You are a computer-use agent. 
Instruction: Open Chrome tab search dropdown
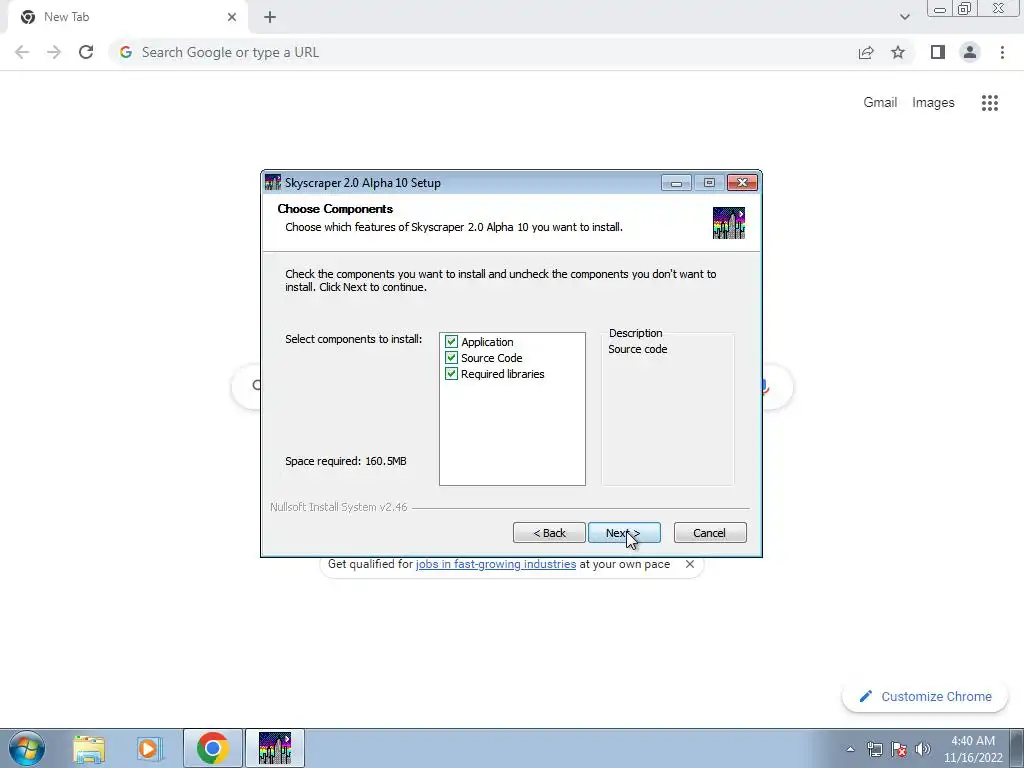904,17
